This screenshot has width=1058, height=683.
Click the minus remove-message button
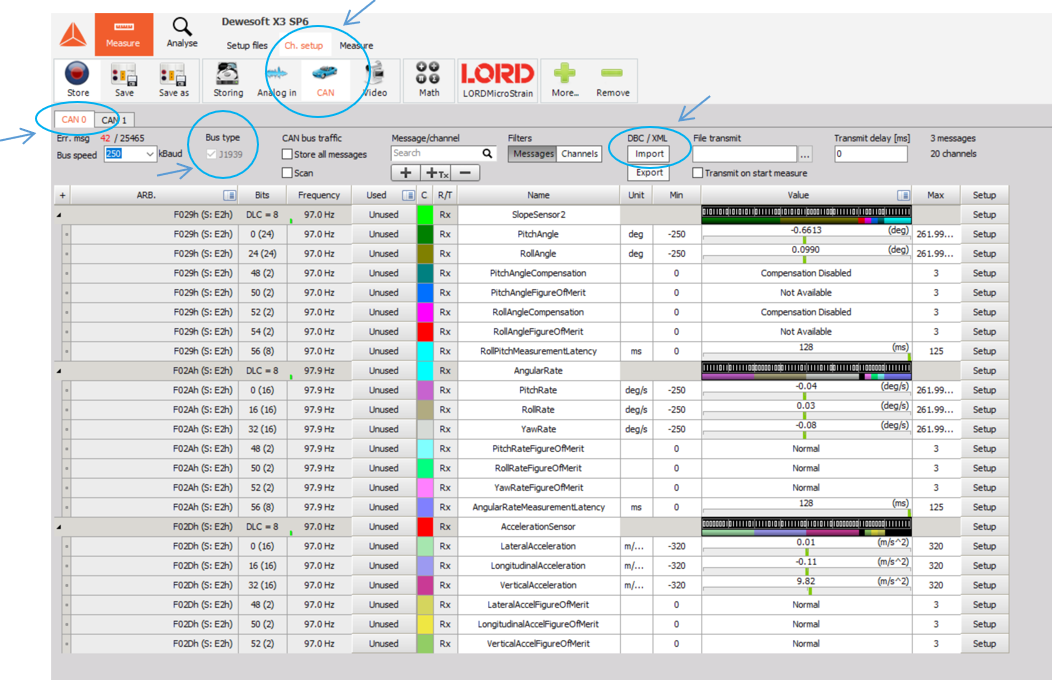pyautogui.click(x=465, y=173)
